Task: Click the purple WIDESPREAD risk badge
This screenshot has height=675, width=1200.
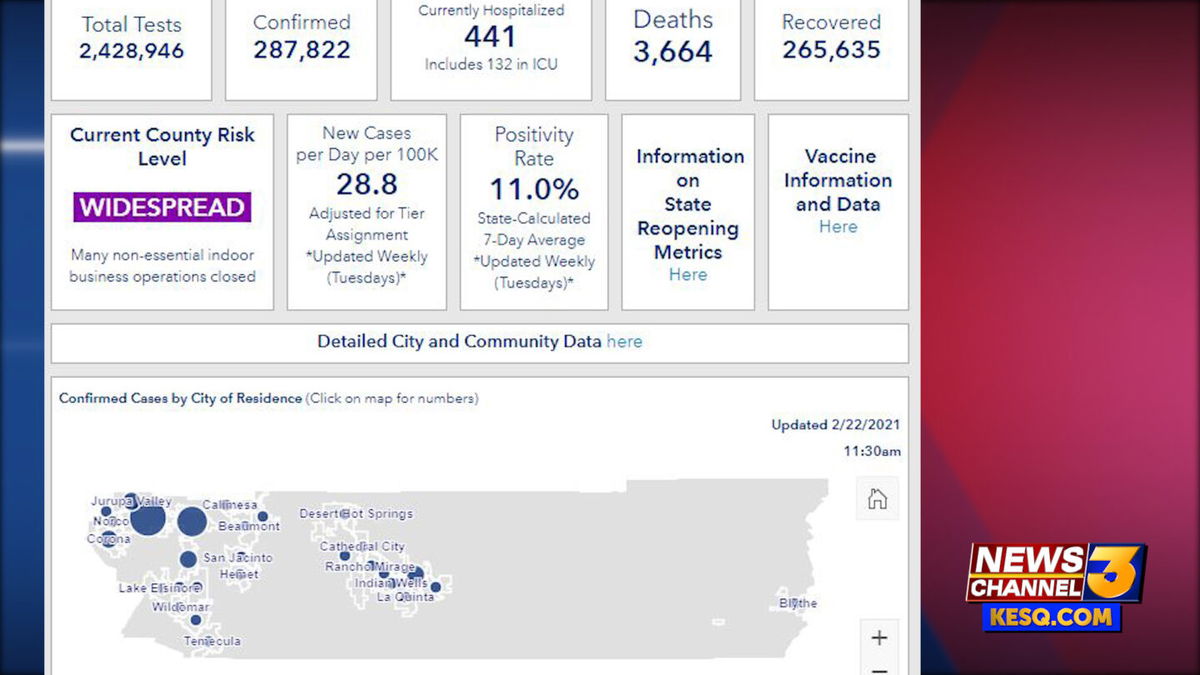Action: 162,208
